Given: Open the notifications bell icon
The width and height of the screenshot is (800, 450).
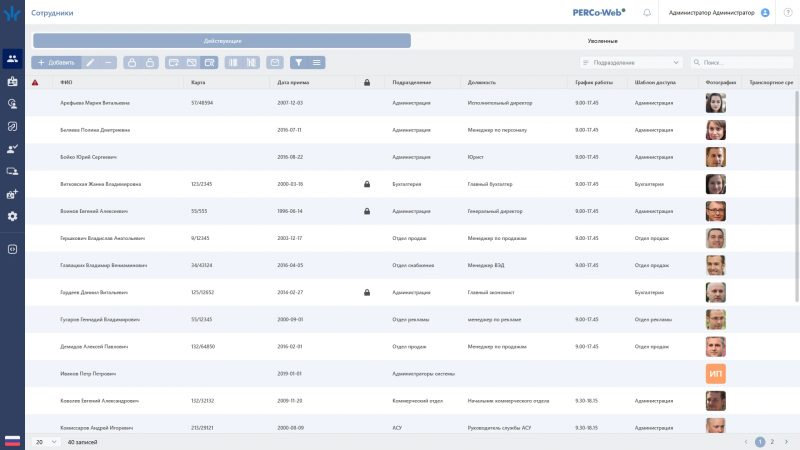Looking at the screenshot, I should (x=647, y=13).
